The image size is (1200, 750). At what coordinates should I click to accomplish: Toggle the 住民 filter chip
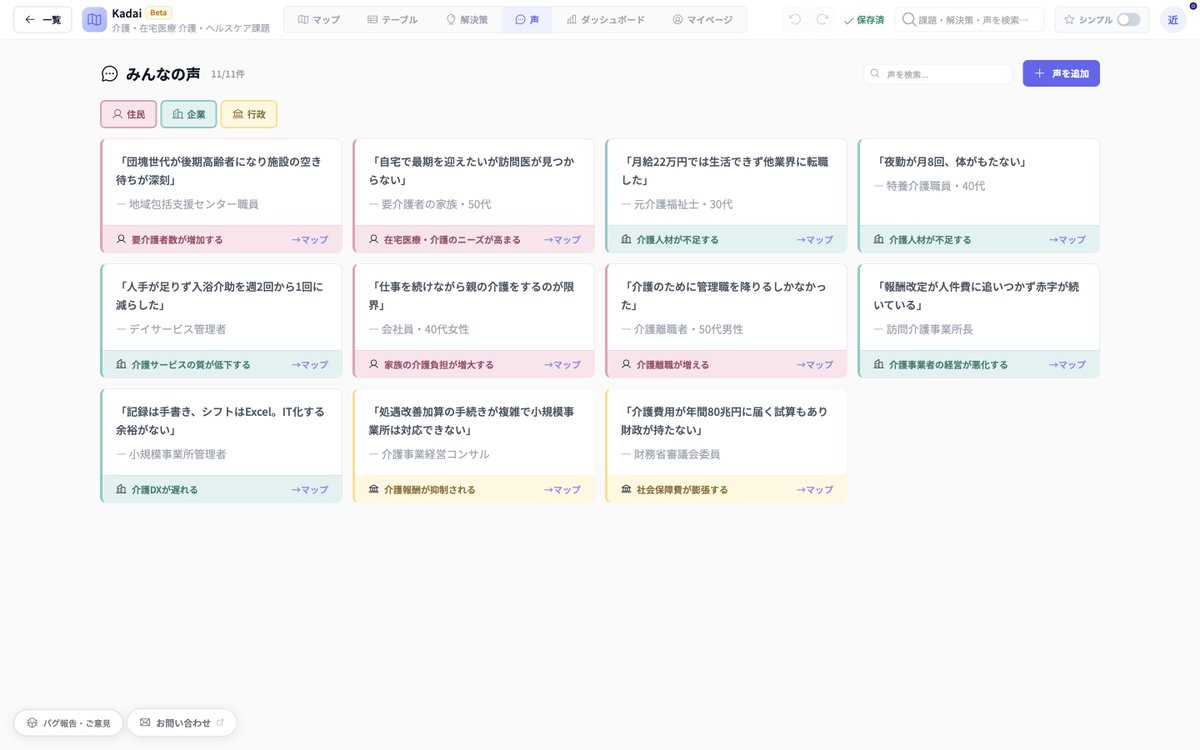[128, 114]
